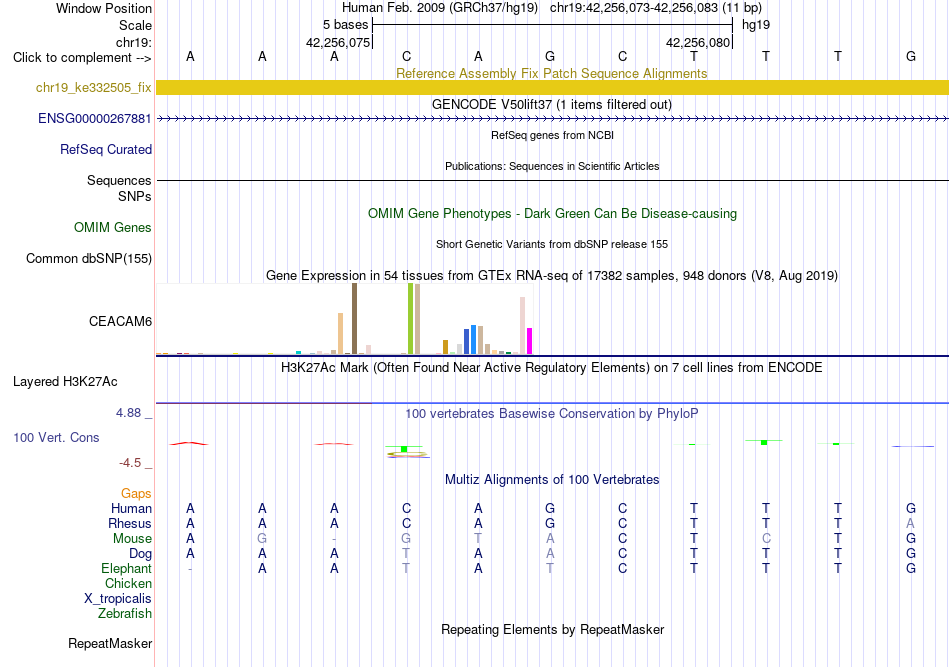Select the Dog alignment row label
Image resolution: width=950 pixels, height=667 pixels.
[x=141, y=554]
